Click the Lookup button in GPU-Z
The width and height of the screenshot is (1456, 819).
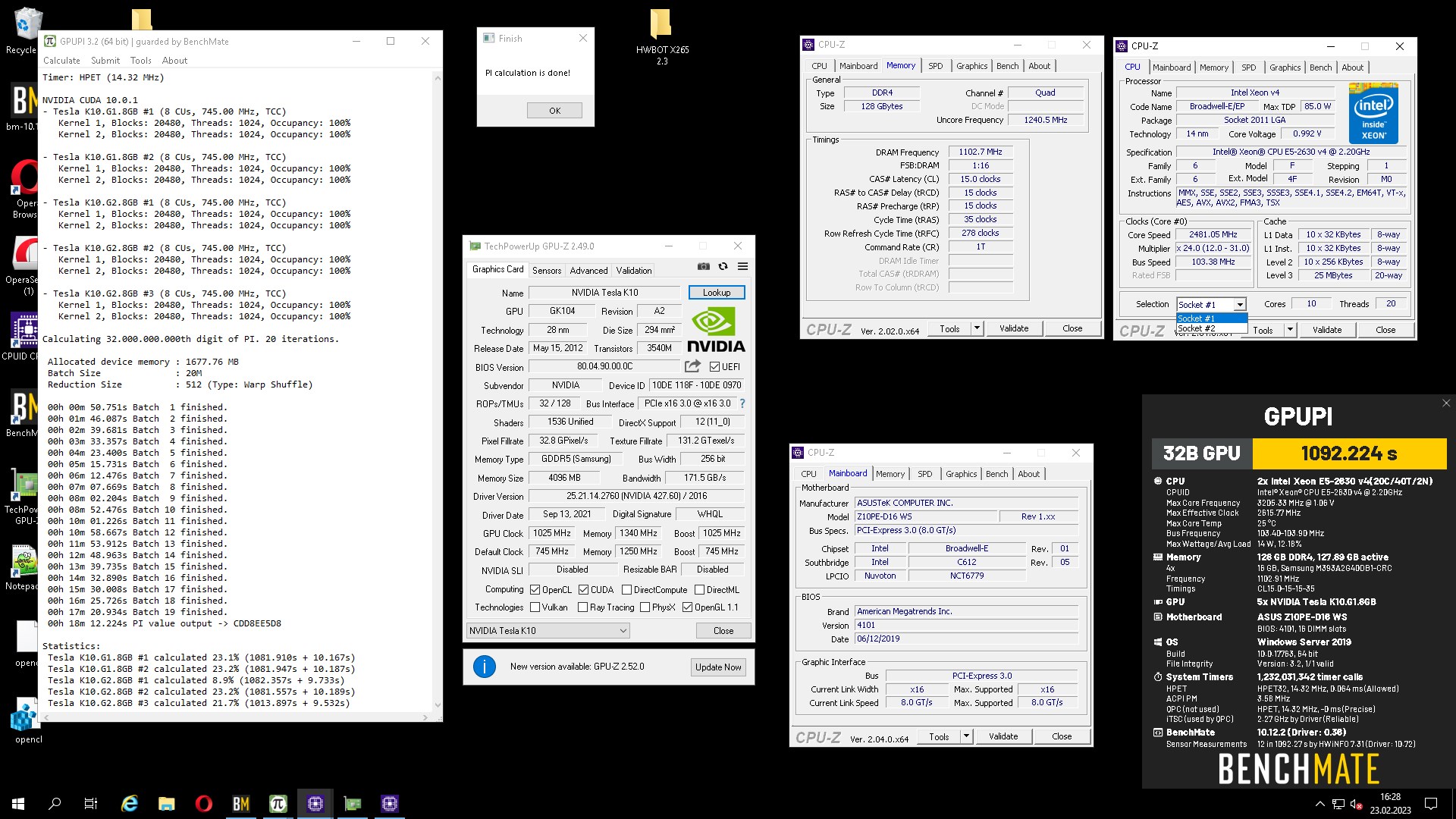click(717, 293)
